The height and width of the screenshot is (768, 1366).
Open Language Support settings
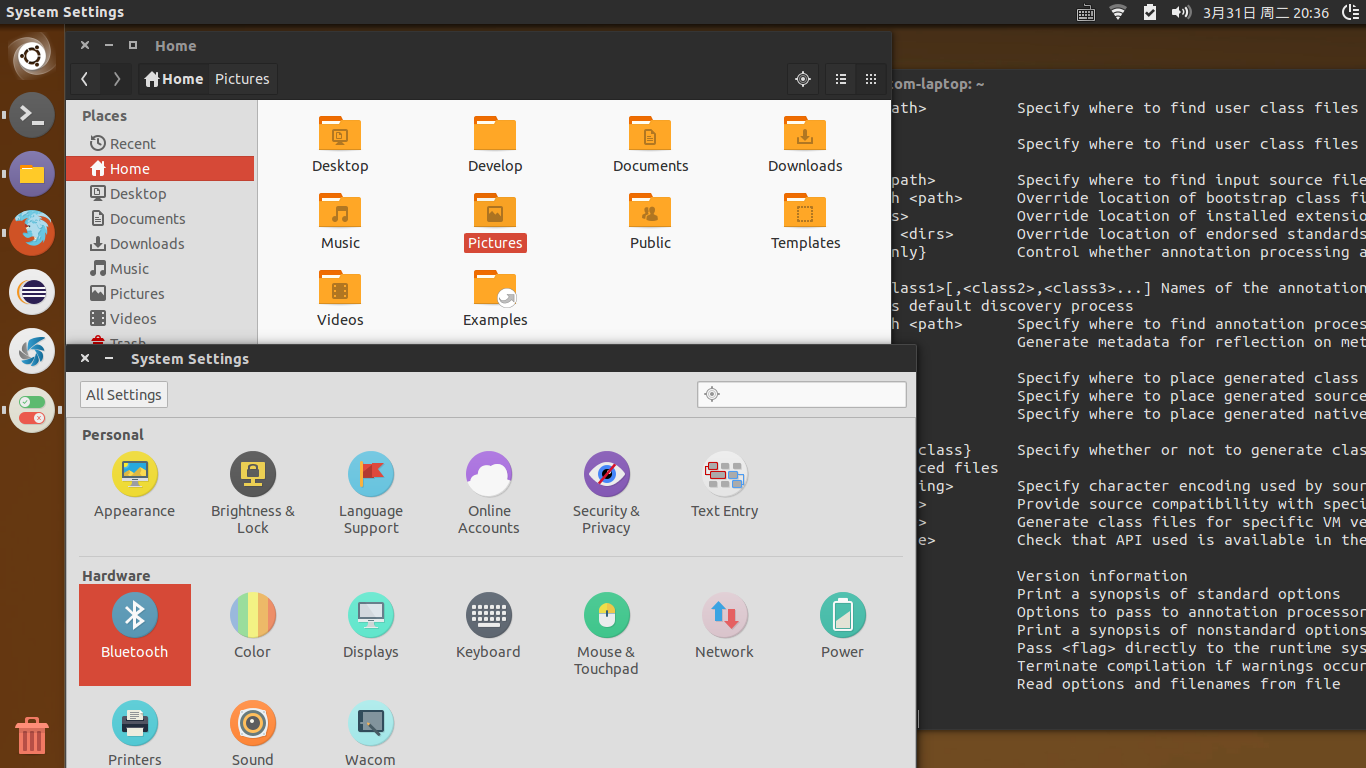click(x=371, y=493)
